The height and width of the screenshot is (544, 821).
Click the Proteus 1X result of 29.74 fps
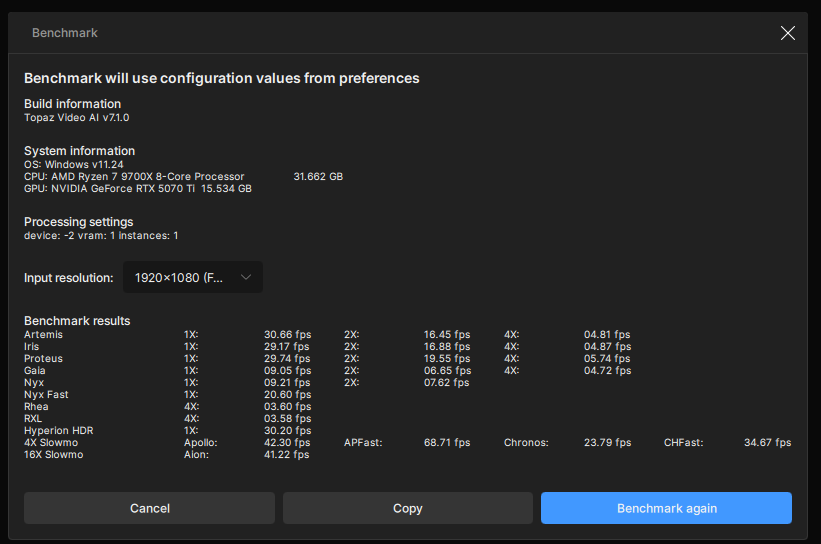[x=287, y=358]
